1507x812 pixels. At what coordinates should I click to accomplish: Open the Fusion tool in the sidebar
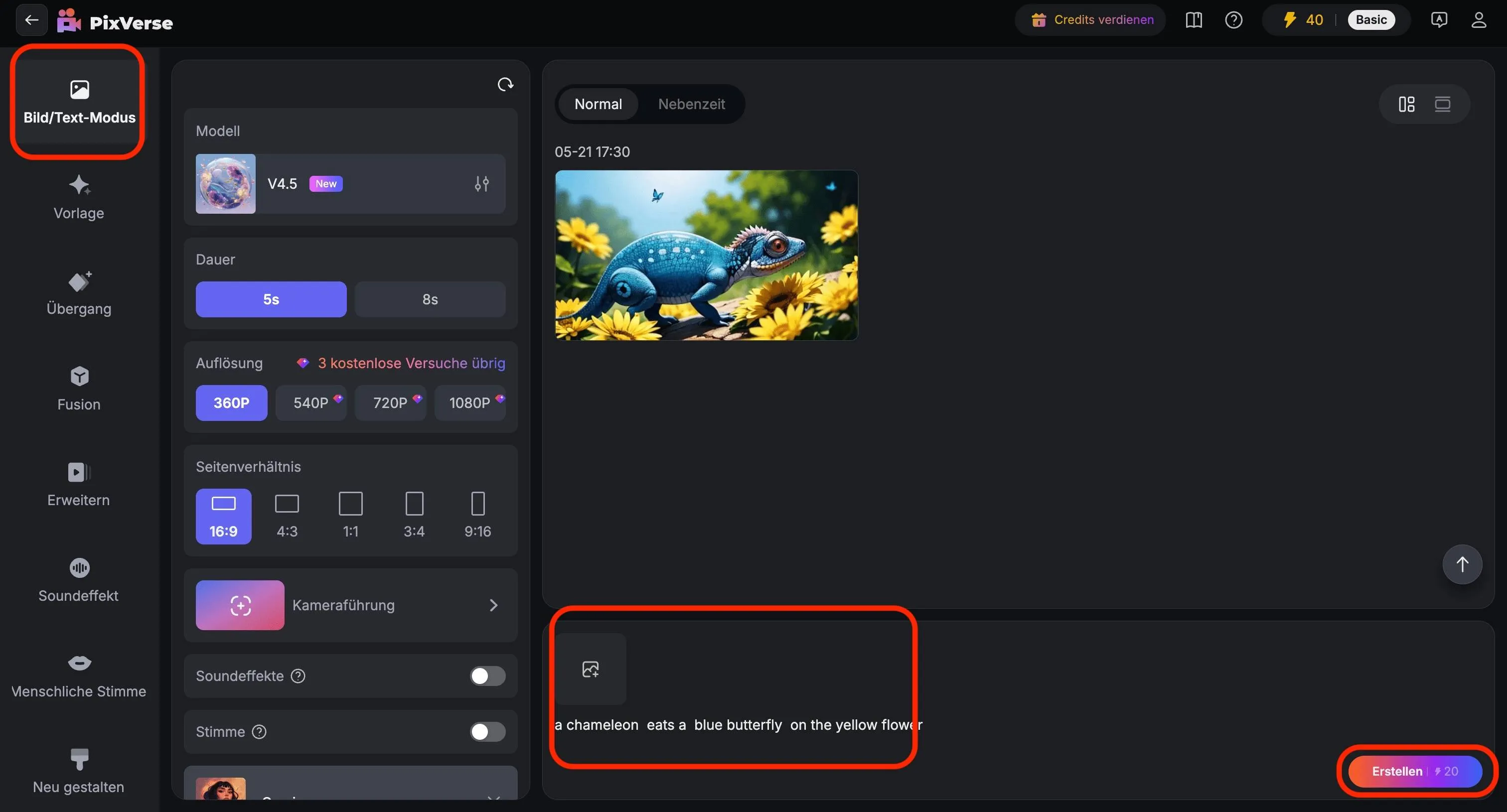click(79, 389)
